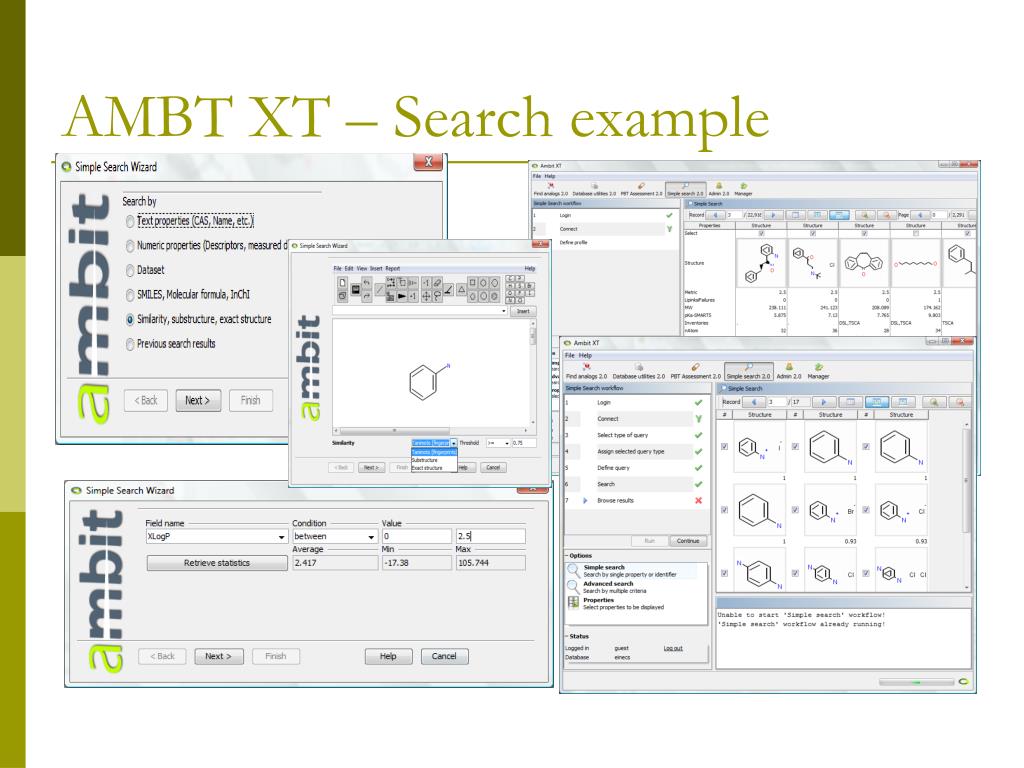Click Cancel in the XLogP wizard

(444, 656)
